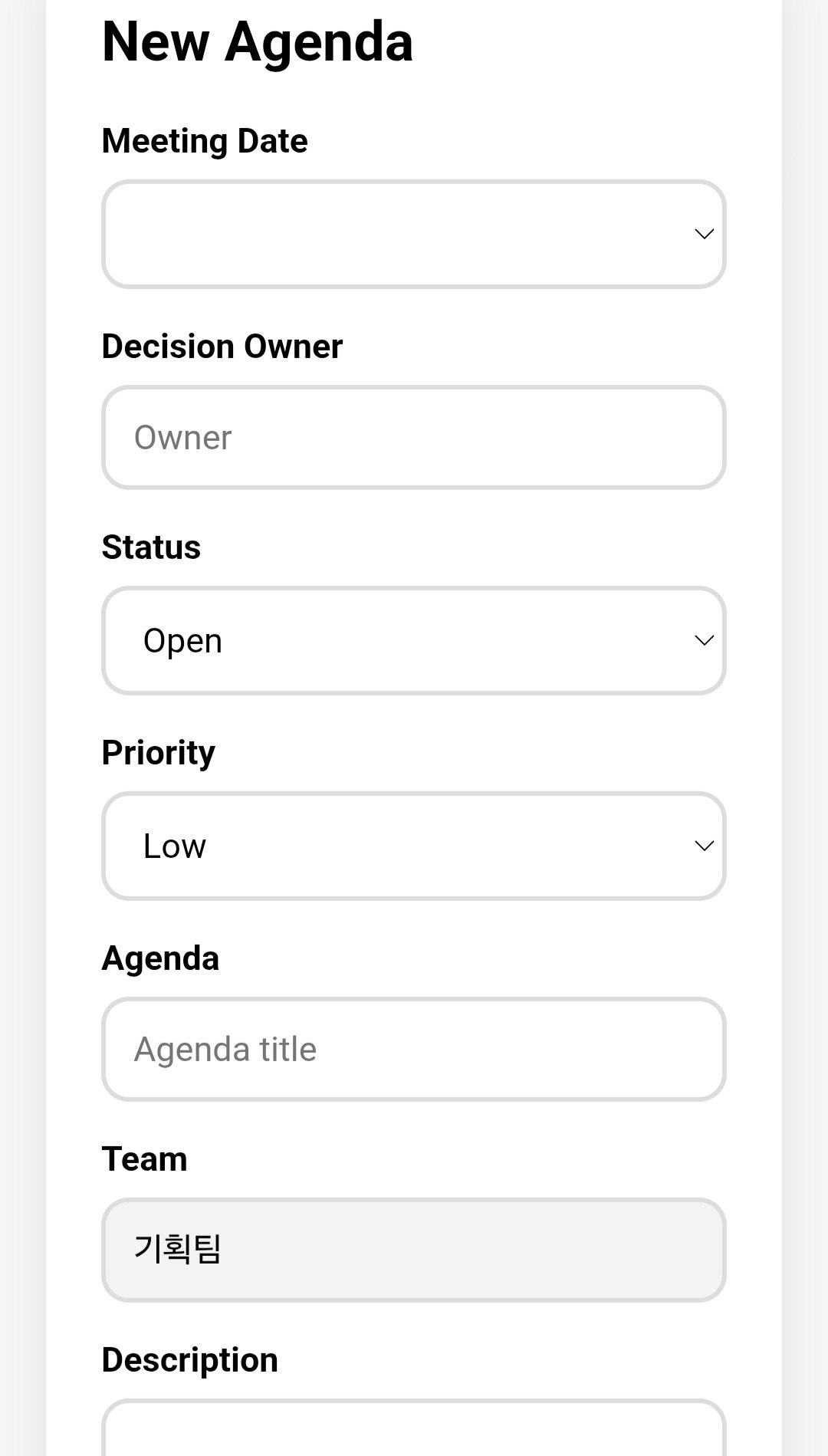Image resolution: width=828 pixels, height=1456 pixels.
Task: Click the Agenda title input box
Action: 414,1048
